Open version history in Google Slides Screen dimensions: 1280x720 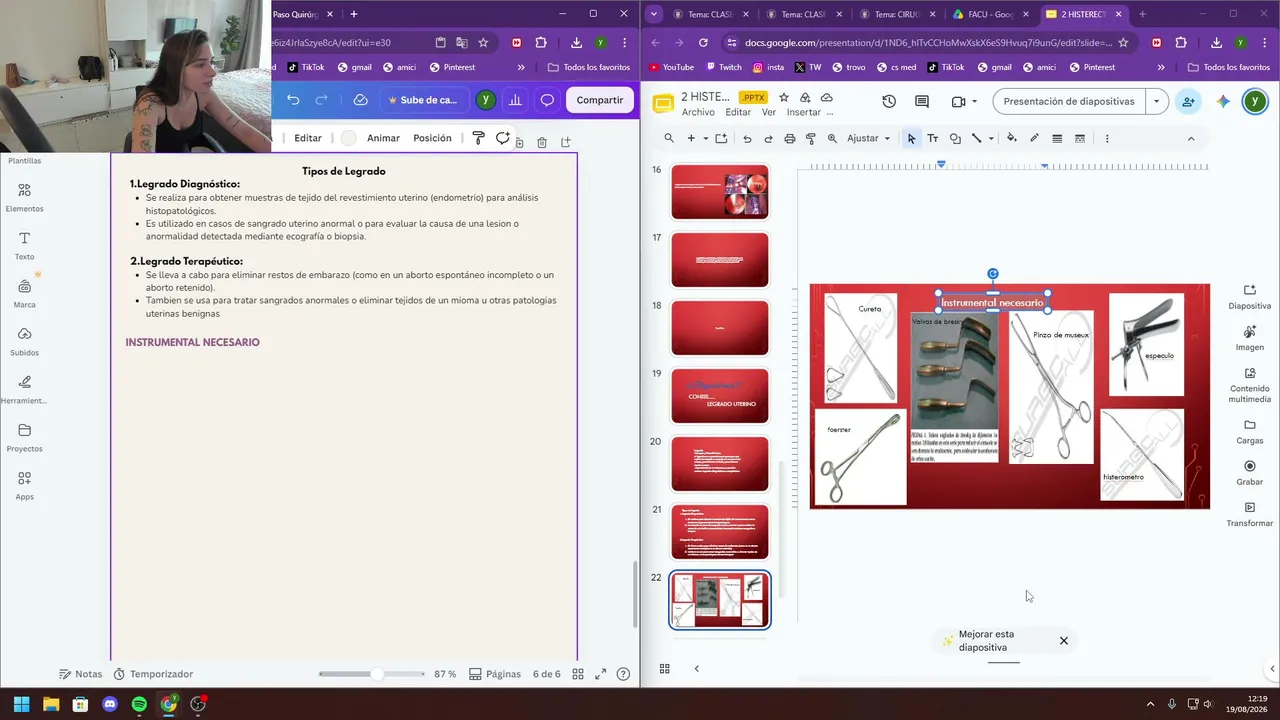click(x=889, y=101)
